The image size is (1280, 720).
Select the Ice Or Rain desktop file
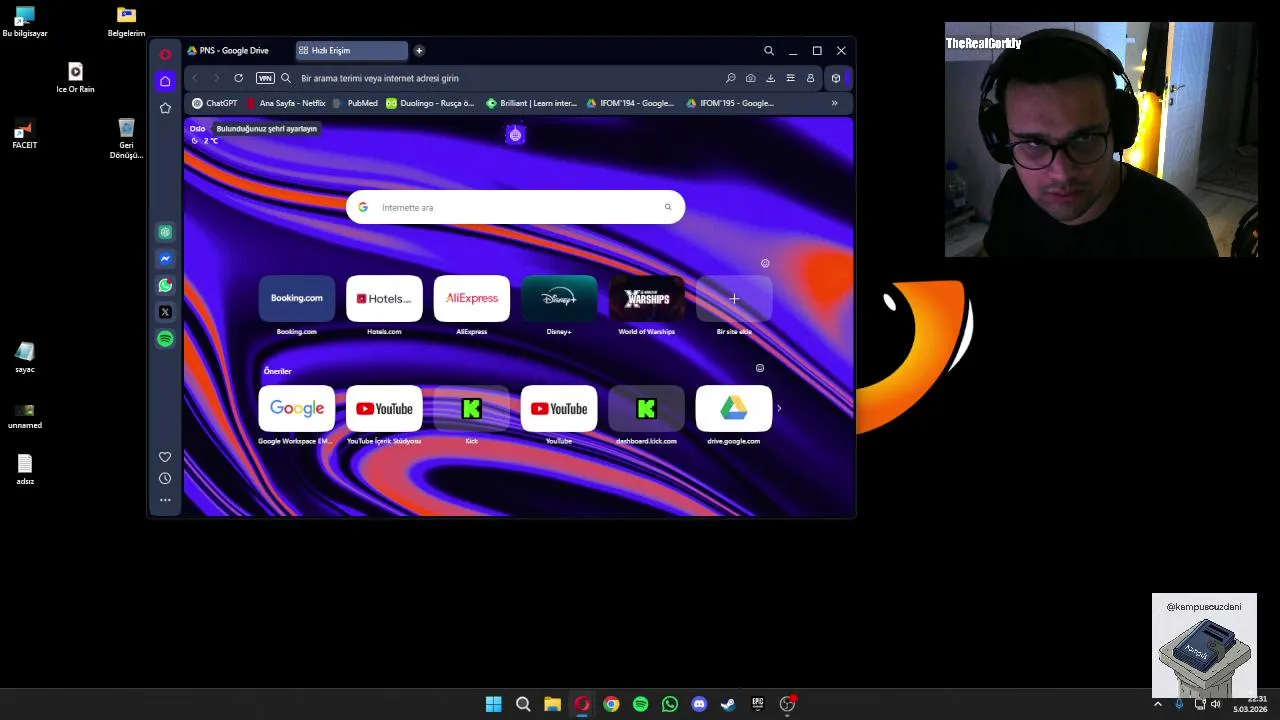[x=75, y=78]
